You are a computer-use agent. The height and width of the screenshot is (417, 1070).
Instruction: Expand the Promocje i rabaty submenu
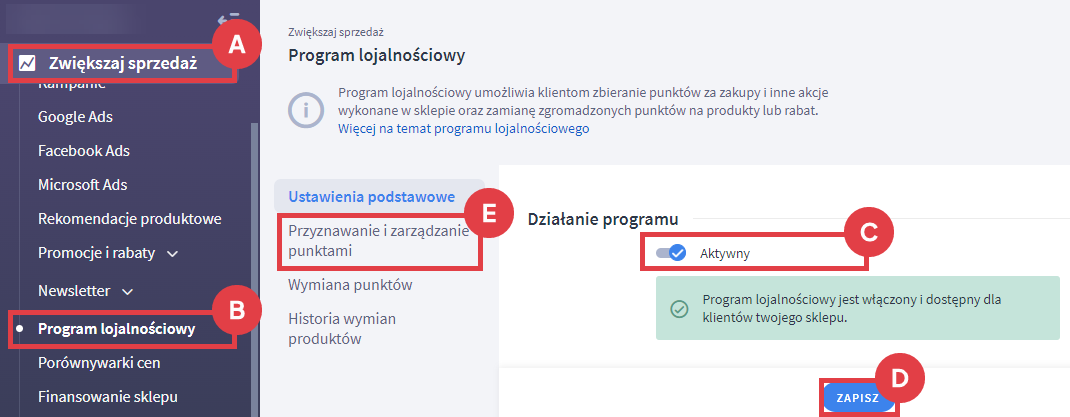pos(173,254)
